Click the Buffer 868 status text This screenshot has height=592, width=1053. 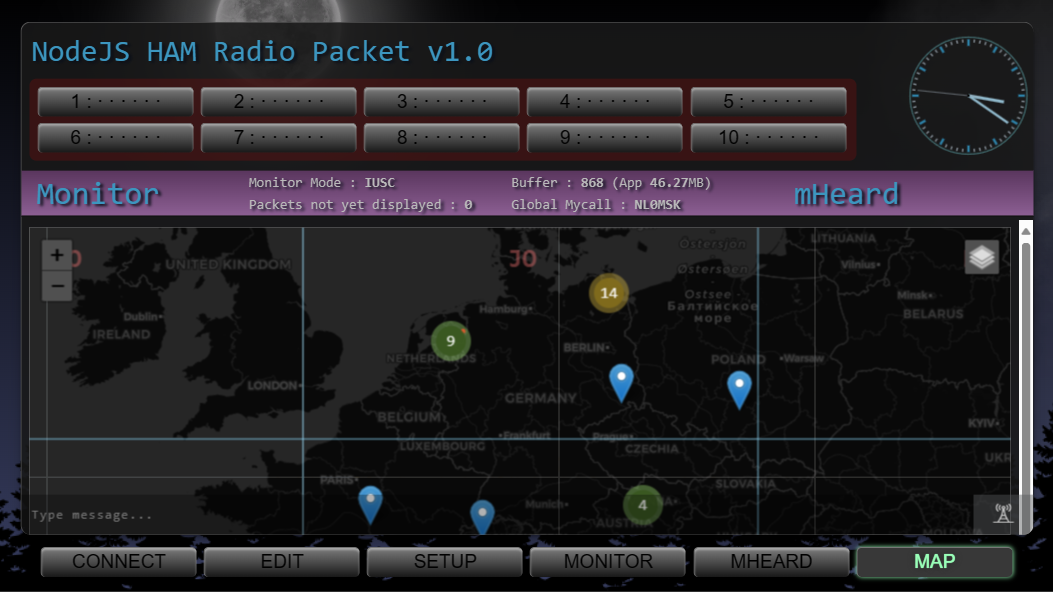click(611, 183)
